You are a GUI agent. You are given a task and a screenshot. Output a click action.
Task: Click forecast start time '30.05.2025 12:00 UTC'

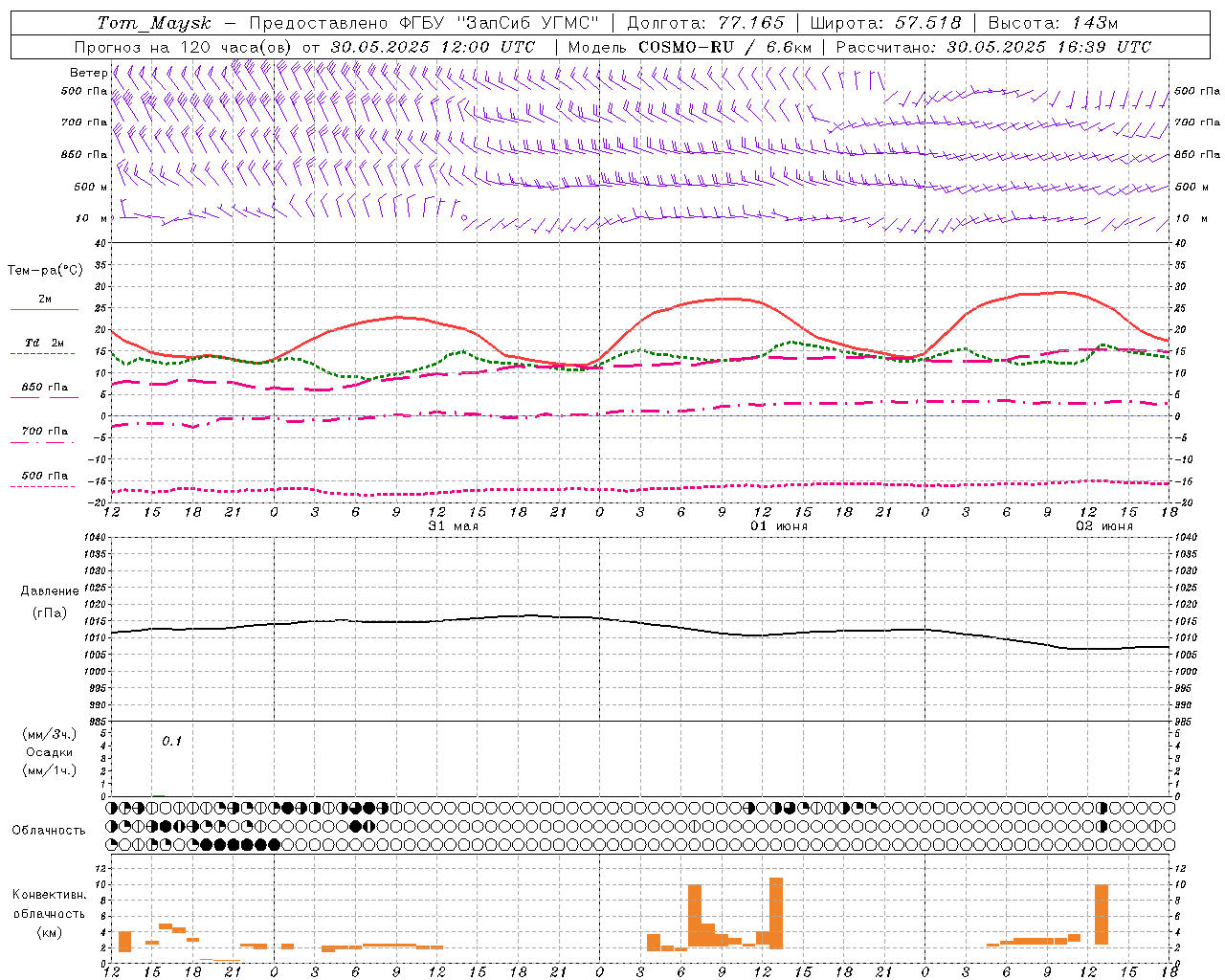[x=433, y=47]
